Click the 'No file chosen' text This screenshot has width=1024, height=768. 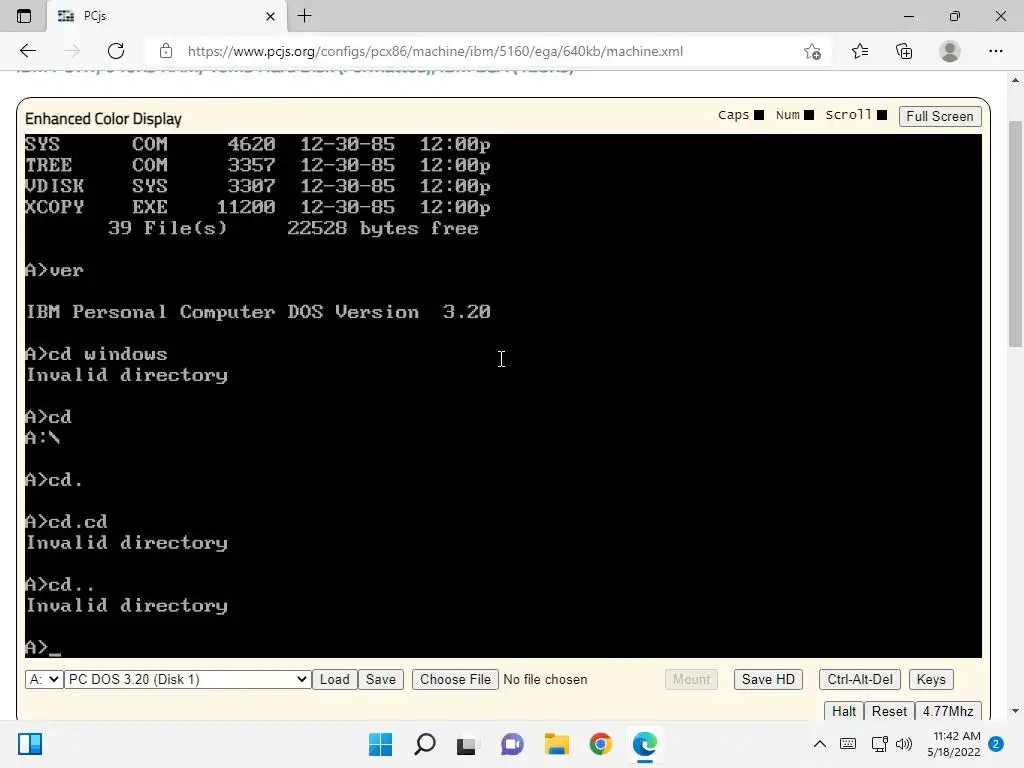point(545,679)
